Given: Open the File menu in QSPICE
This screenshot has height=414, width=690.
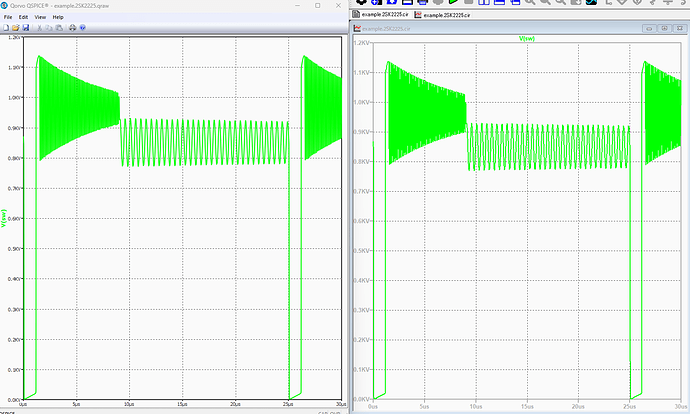Looking at the screenshot, I should point(8,17).
